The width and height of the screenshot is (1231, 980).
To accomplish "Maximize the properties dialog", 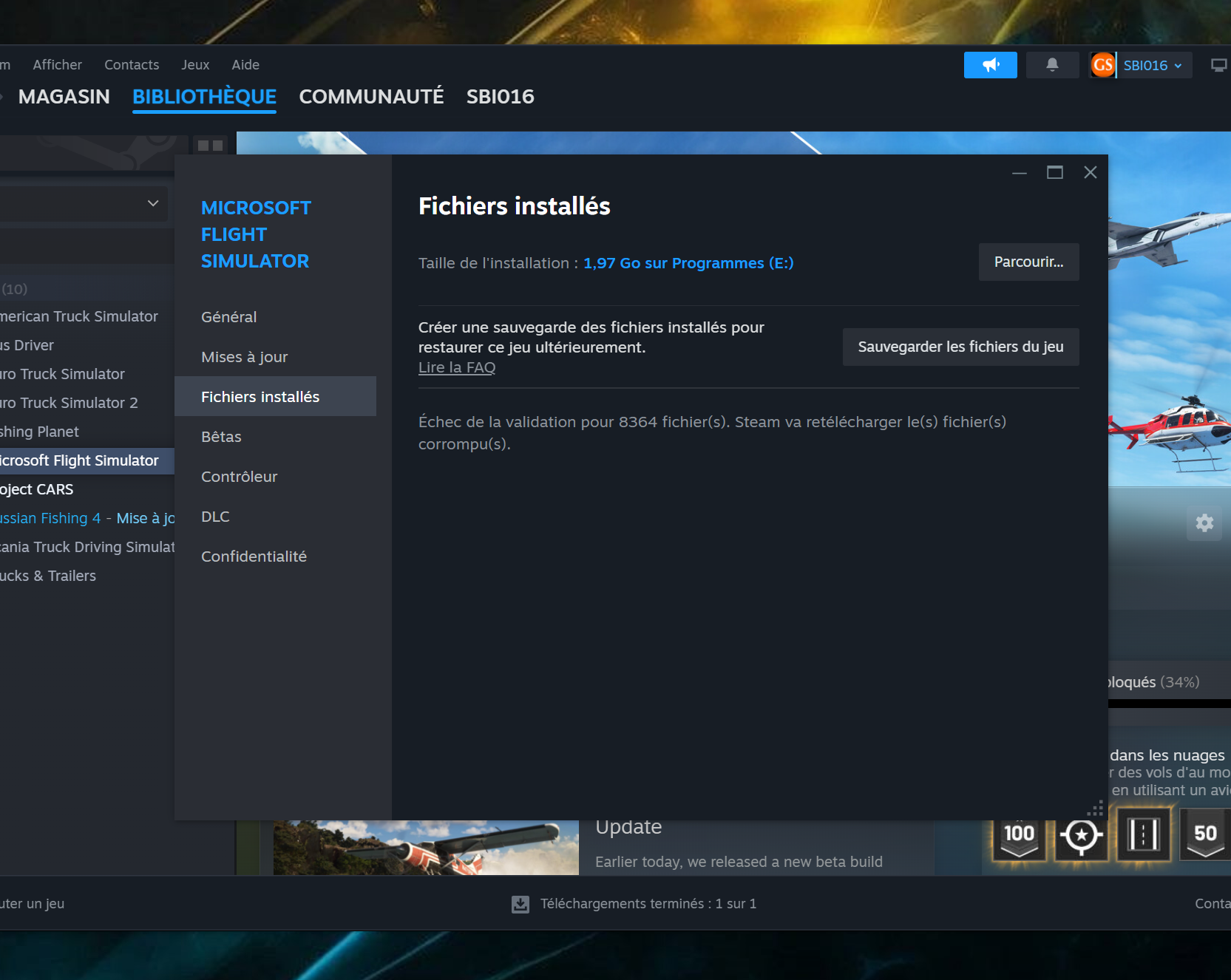I will click(x=1055, y=173).
